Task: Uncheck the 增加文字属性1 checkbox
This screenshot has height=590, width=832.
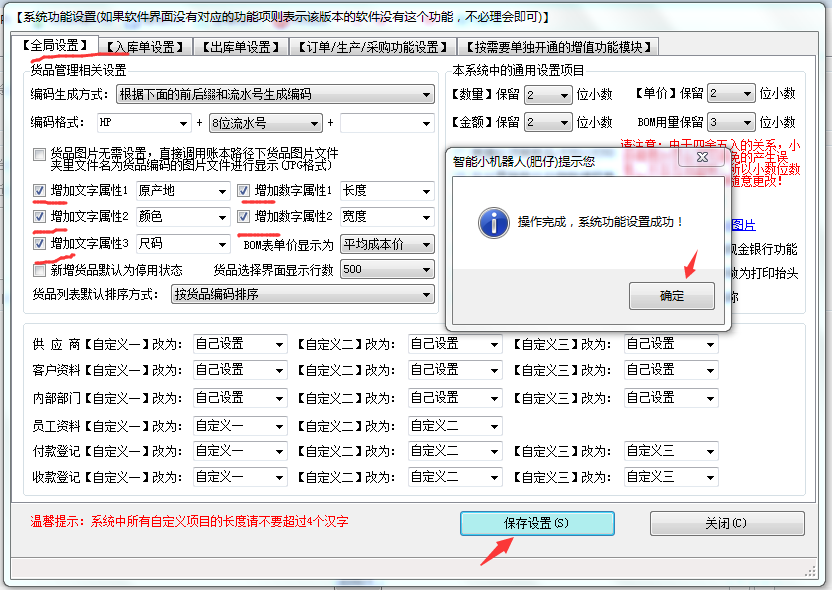Action: (x=39, y=190)
